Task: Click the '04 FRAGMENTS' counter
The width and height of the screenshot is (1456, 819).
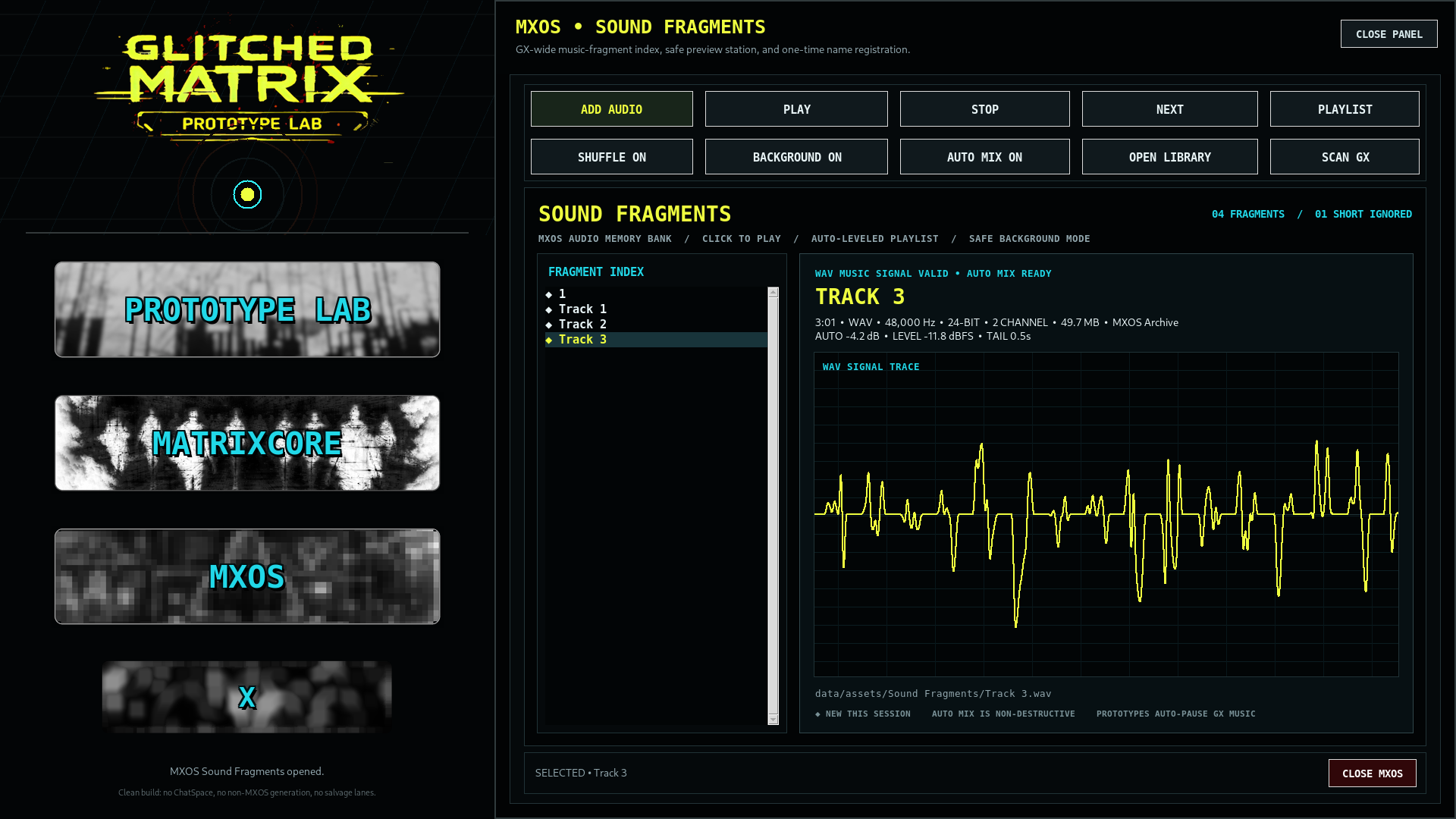Action: 1247,215
